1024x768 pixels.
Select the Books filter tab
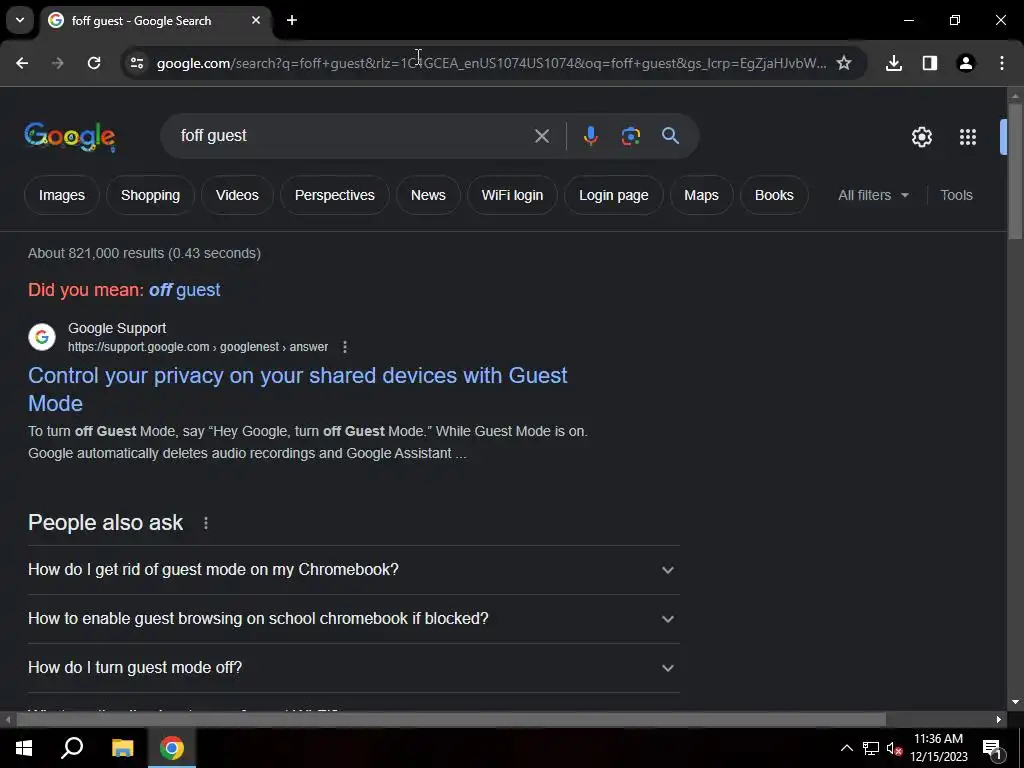[x=774, y=195]
